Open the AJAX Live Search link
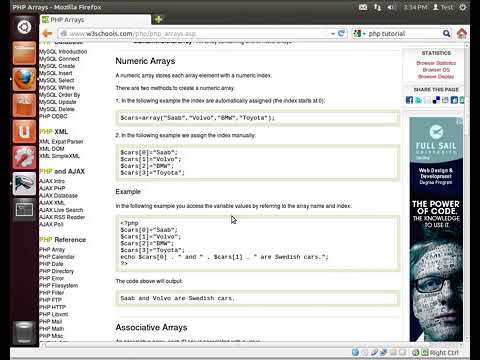The width and height of the screenshot is (480, 360). coord(61,210)
